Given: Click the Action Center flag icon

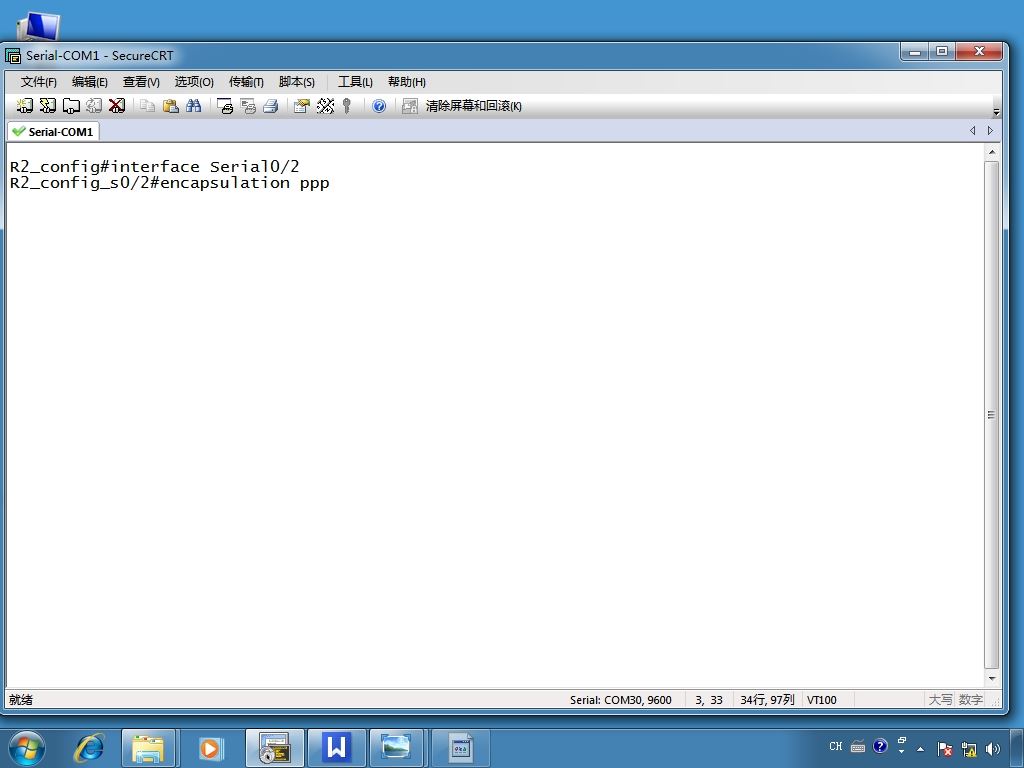Looking at the screenshot, I should [x=944, y=749].
